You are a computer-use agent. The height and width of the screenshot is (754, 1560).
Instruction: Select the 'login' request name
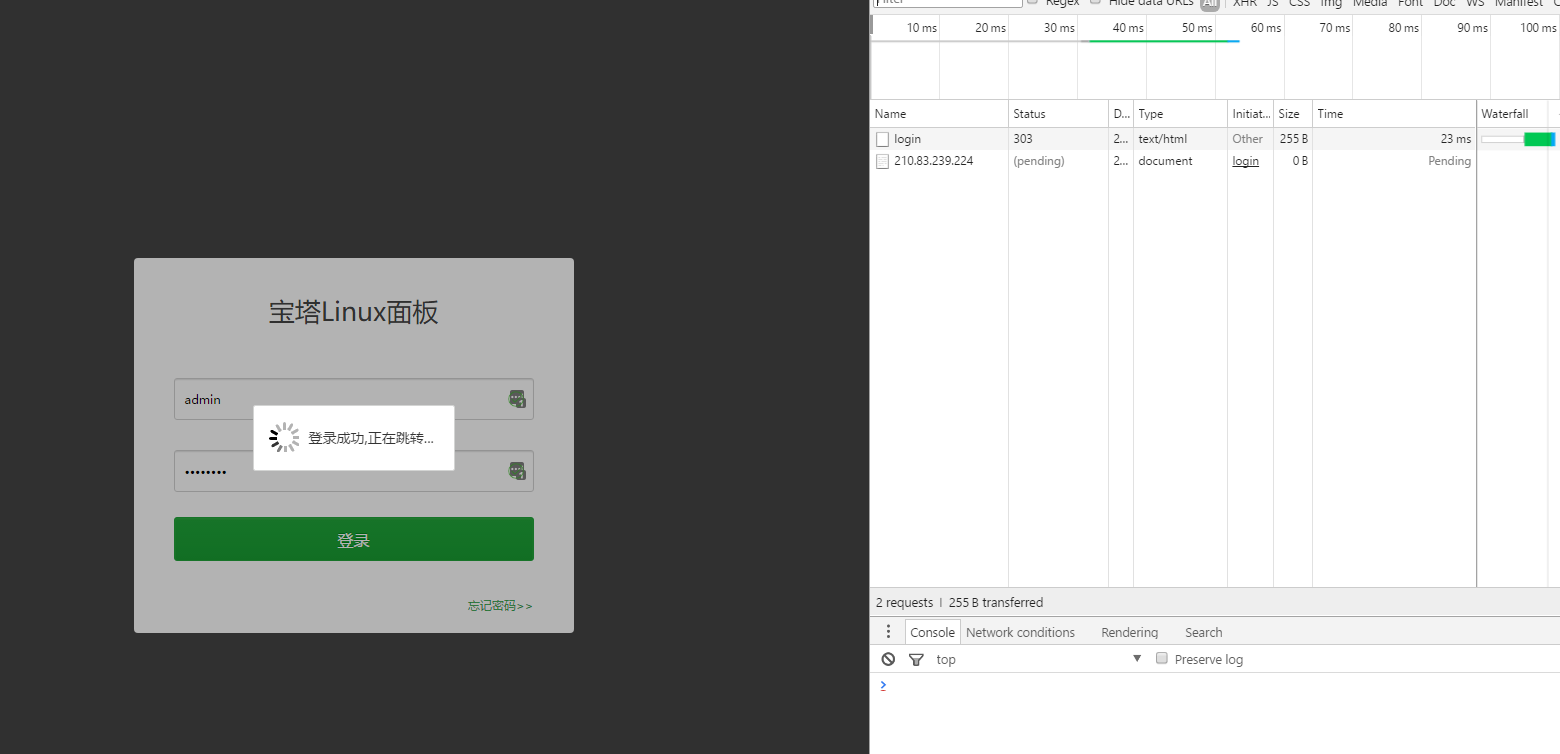click(907, 139)
